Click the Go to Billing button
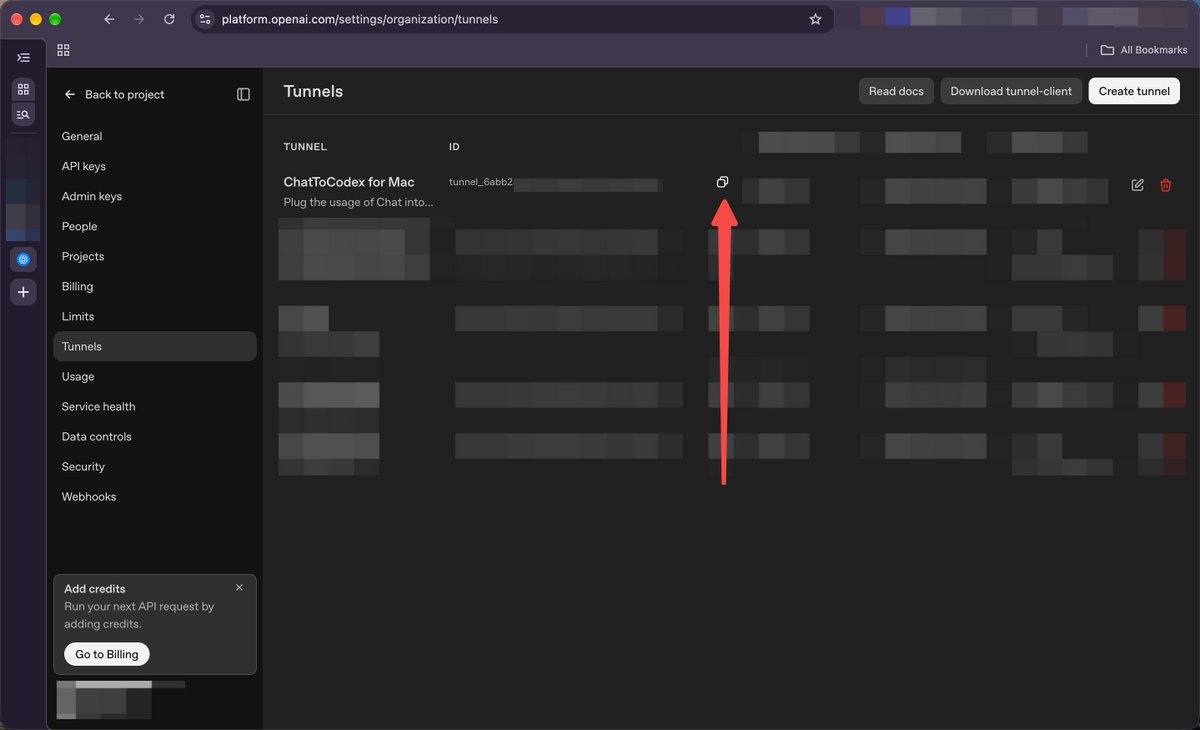The width and height of the screenshot is (1200, 730). (107, 654)
